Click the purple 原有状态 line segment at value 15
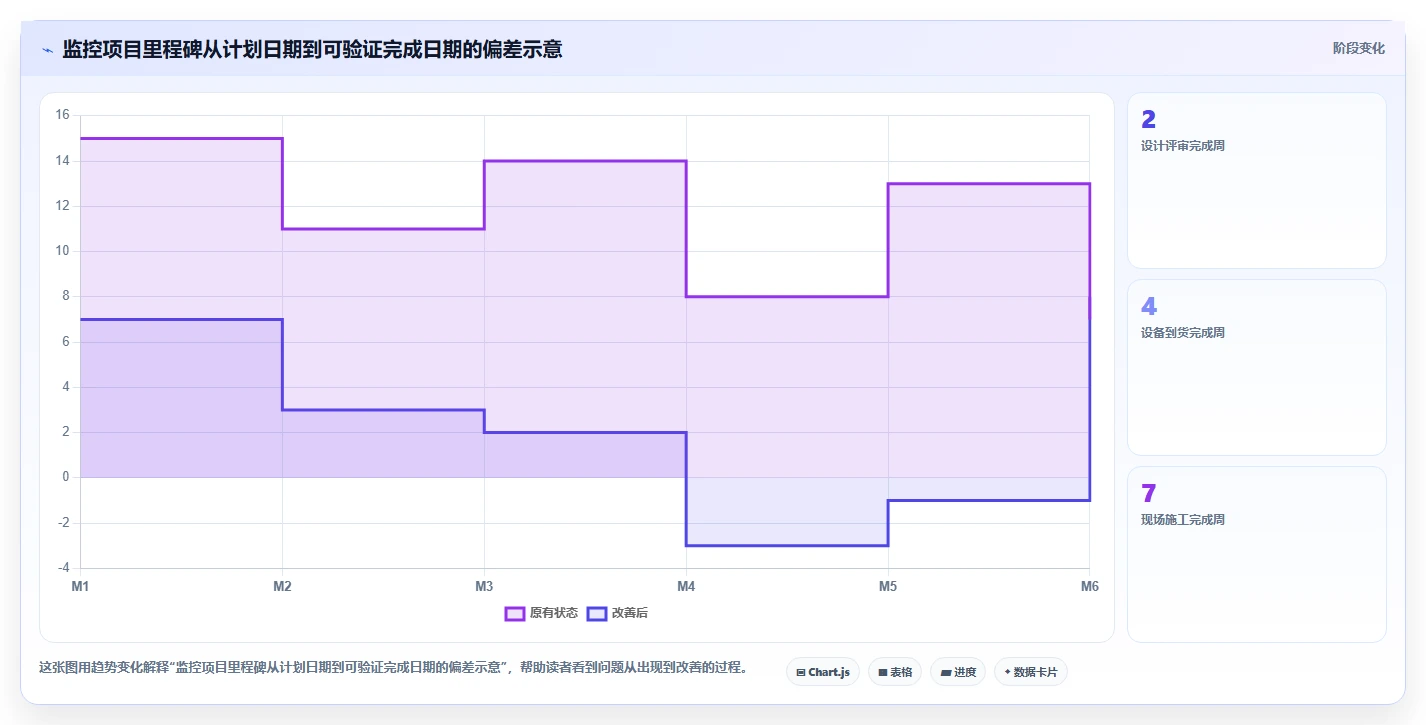1426x725 pixels. pos(181,138)
